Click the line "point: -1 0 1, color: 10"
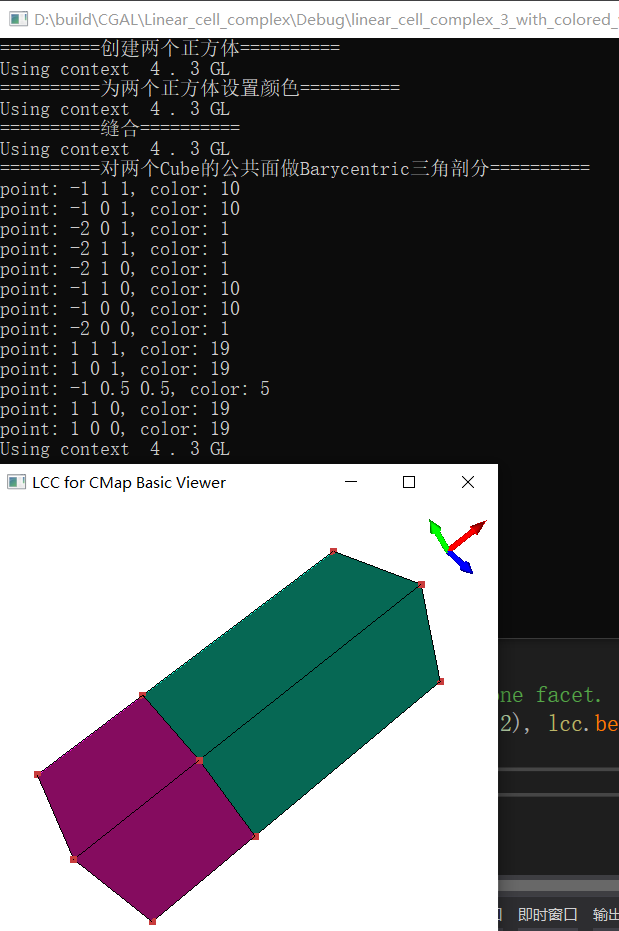The width and height of the screenshot is (619, 931). pos(120,209)
